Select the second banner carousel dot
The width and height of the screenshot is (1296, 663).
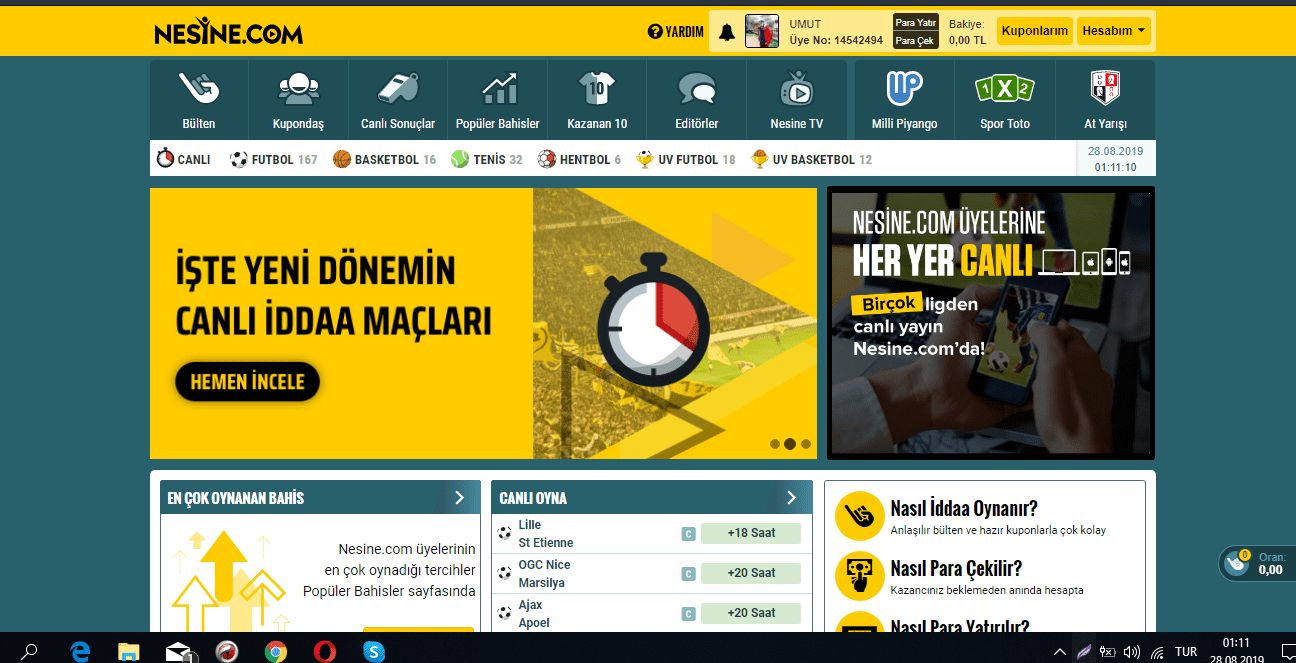pos(790,444)
